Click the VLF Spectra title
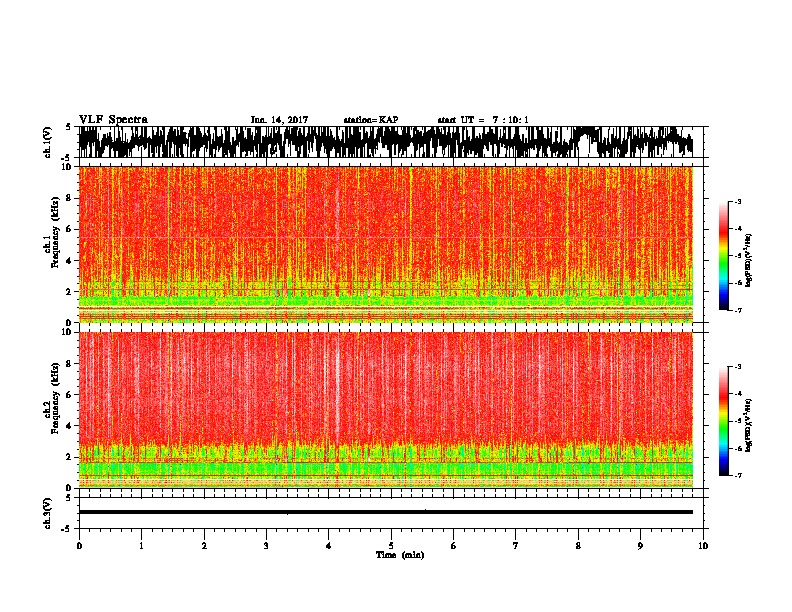The width and height of the screenshot is (792, 612). (x=113, y=120)
